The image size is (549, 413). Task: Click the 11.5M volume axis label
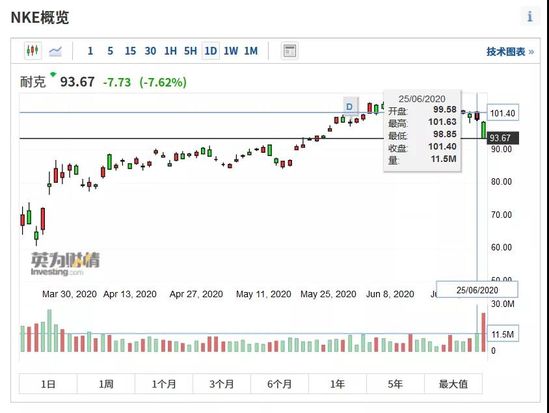coord(503,334)
